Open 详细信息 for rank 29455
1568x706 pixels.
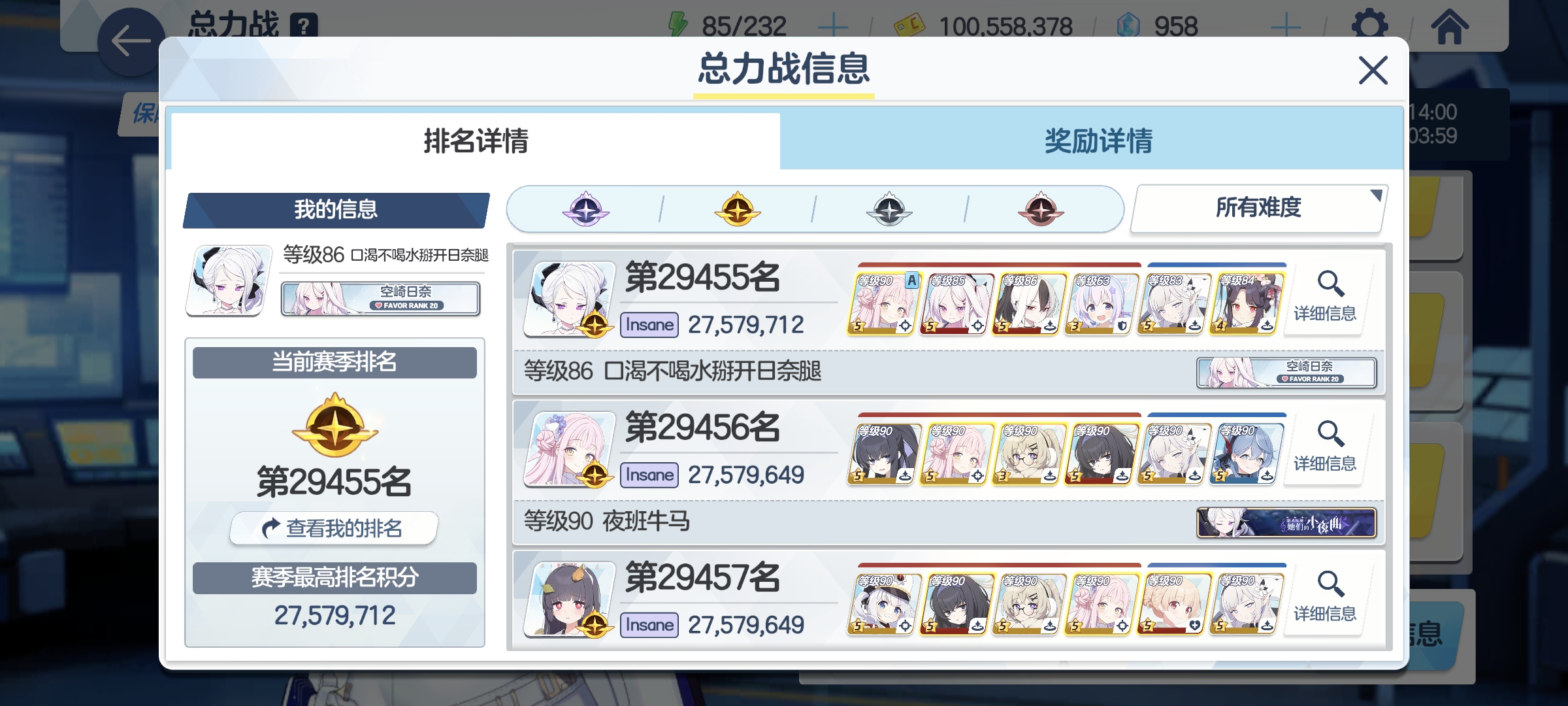click(1326, 298)
